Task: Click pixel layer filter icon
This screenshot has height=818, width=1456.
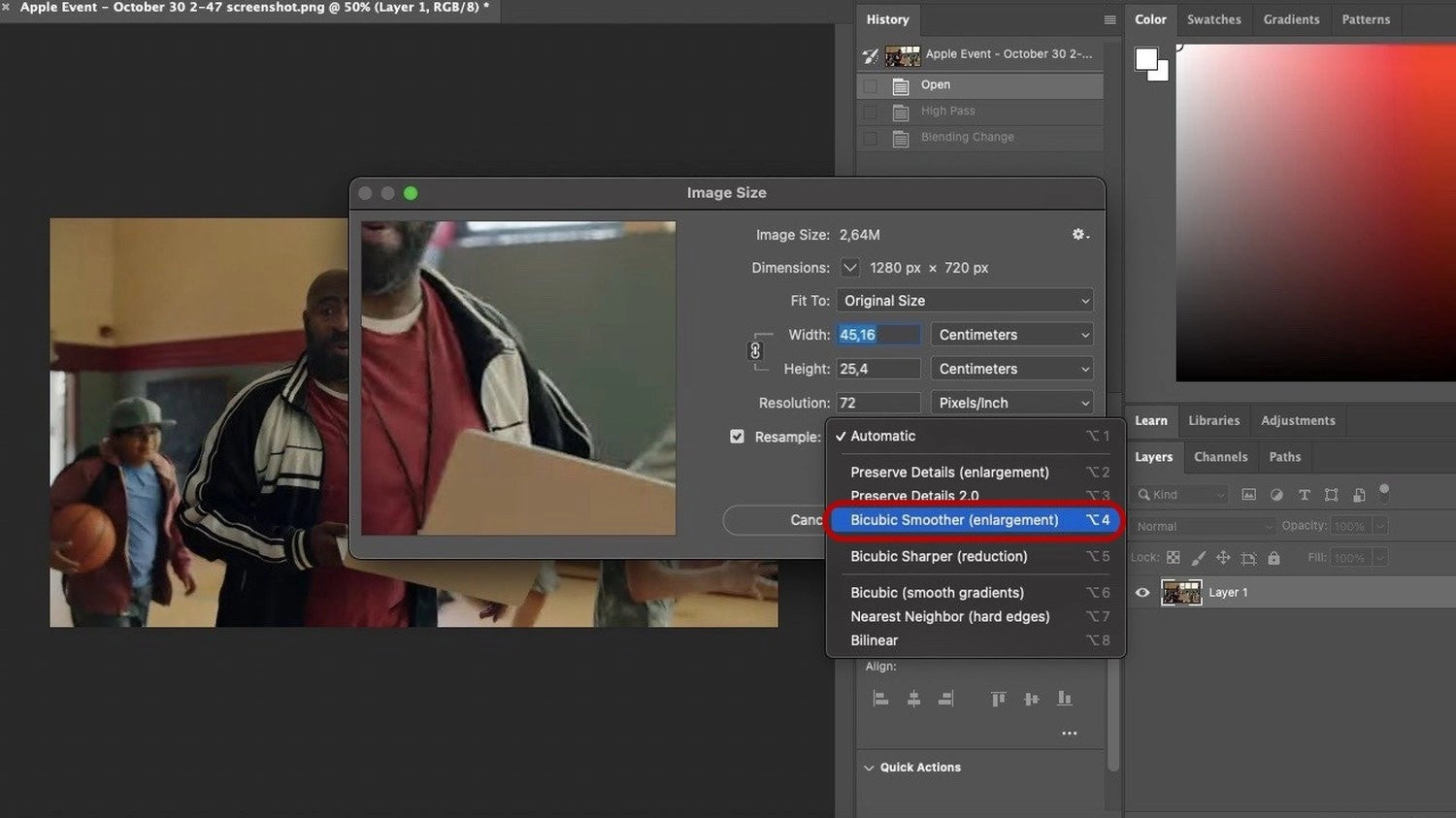Action: pyautogui.click(x=1249, y=495)
